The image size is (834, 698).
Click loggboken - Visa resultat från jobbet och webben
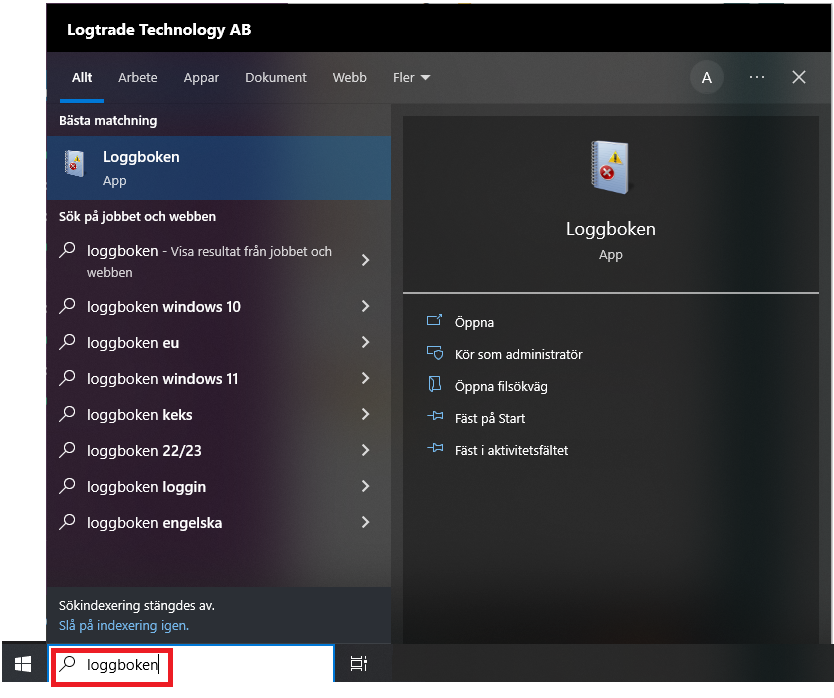pos(209,261)
